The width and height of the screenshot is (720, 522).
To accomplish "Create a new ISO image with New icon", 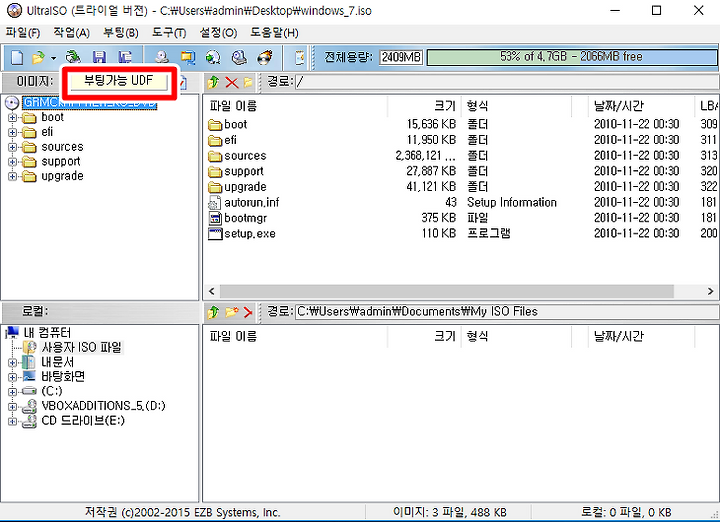I will [17, 57].
